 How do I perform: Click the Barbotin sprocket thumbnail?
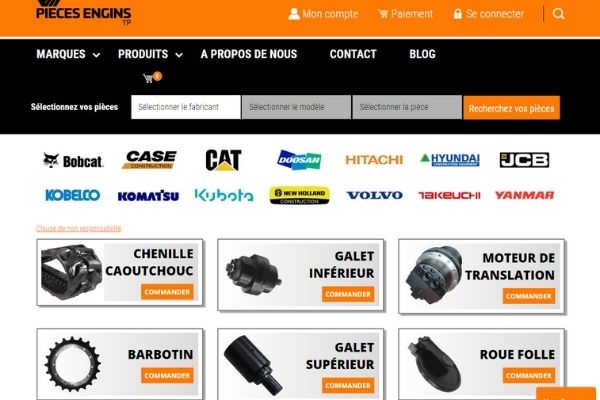73,364
